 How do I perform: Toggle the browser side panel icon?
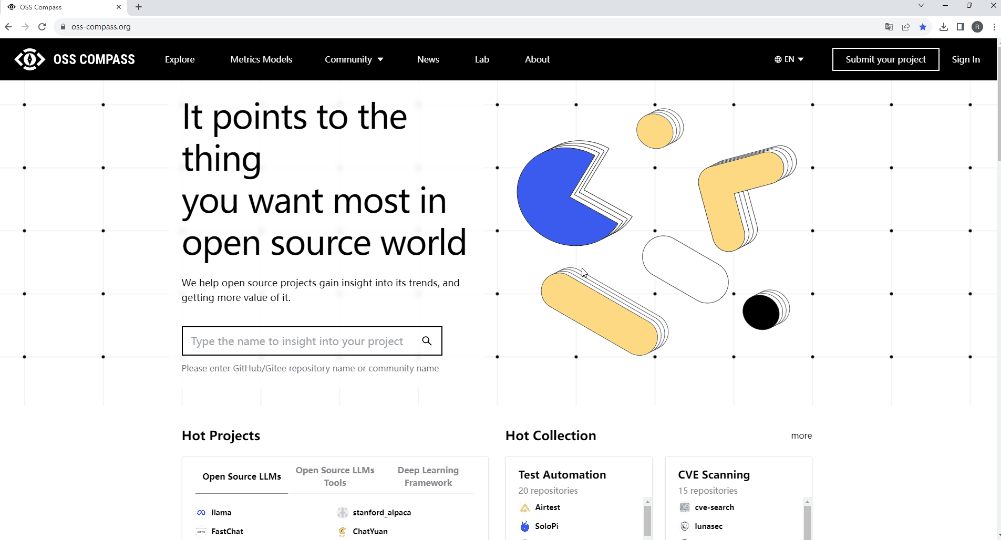click(x=960, y=27)
